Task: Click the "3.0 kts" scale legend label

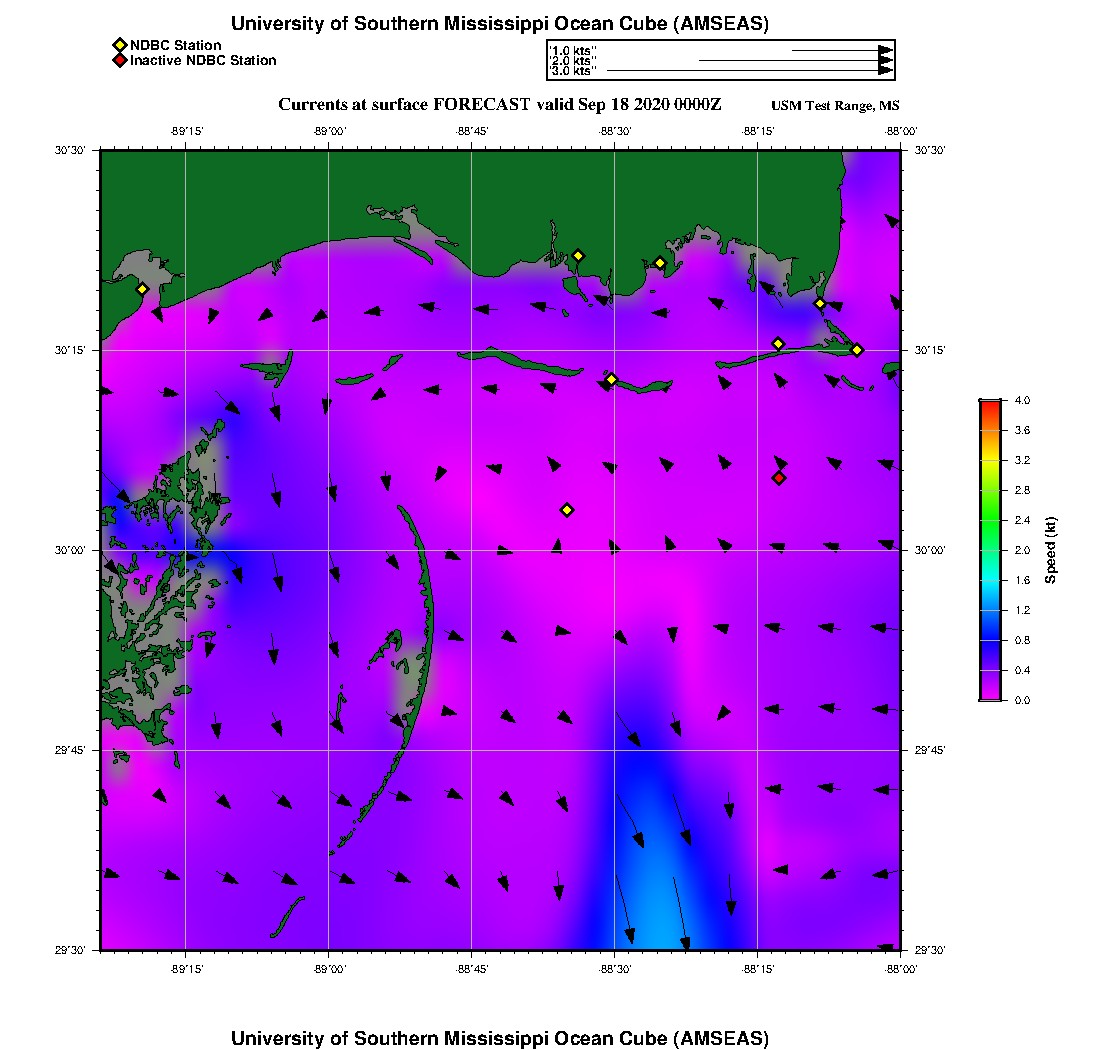Action: coord(573,71)
